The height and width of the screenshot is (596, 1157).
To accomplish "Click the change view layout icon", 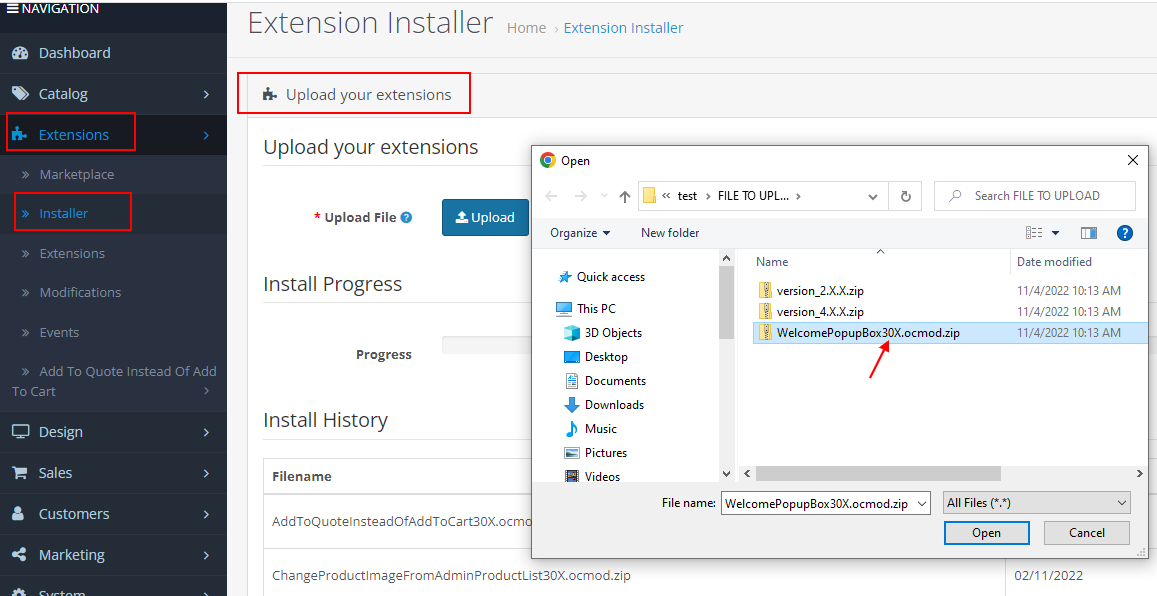I will (1035, 233).
